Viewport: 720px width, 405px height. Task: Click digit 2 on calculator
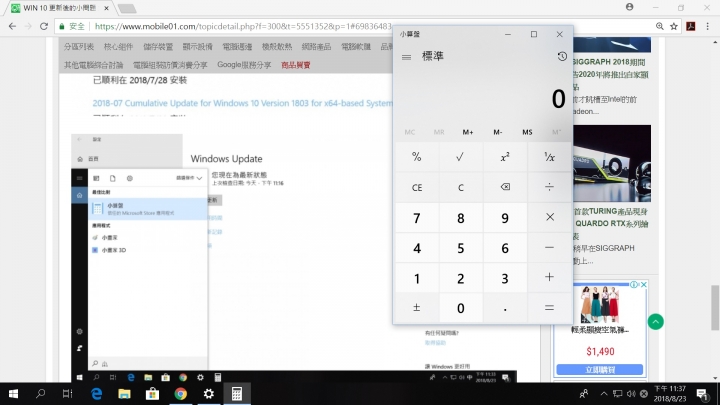[460, 277]
